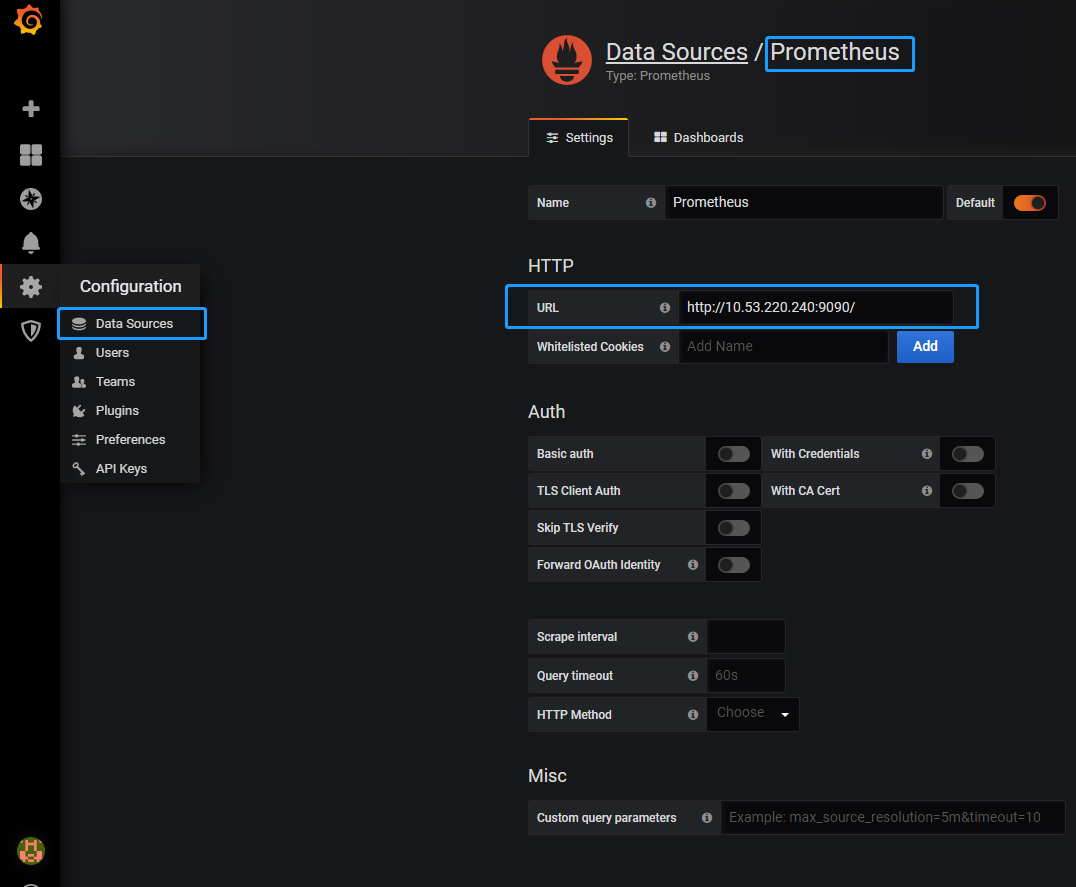Select API Keys in Configuration menu
The width and height of the screenshot is (1076, 887).
pos(130,469)
